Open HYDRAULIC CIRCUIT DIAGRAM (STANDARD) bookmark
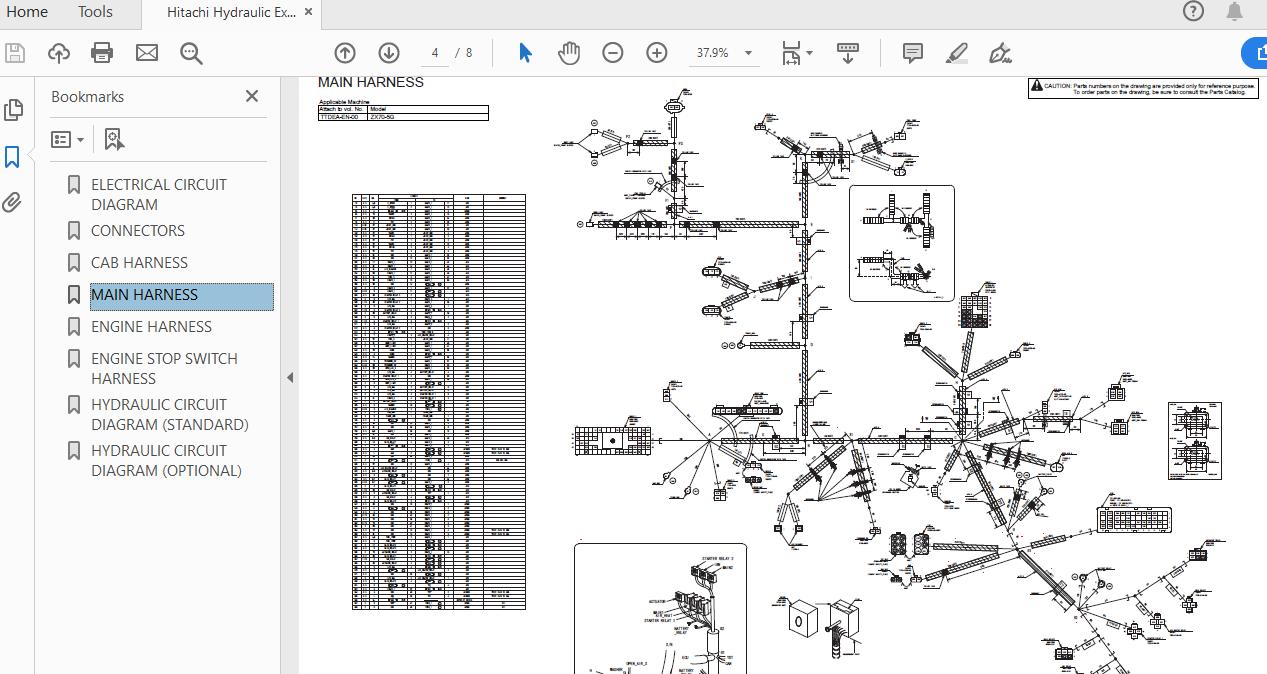This screenshot has width=1267, height=674. (x=170, y=414)
